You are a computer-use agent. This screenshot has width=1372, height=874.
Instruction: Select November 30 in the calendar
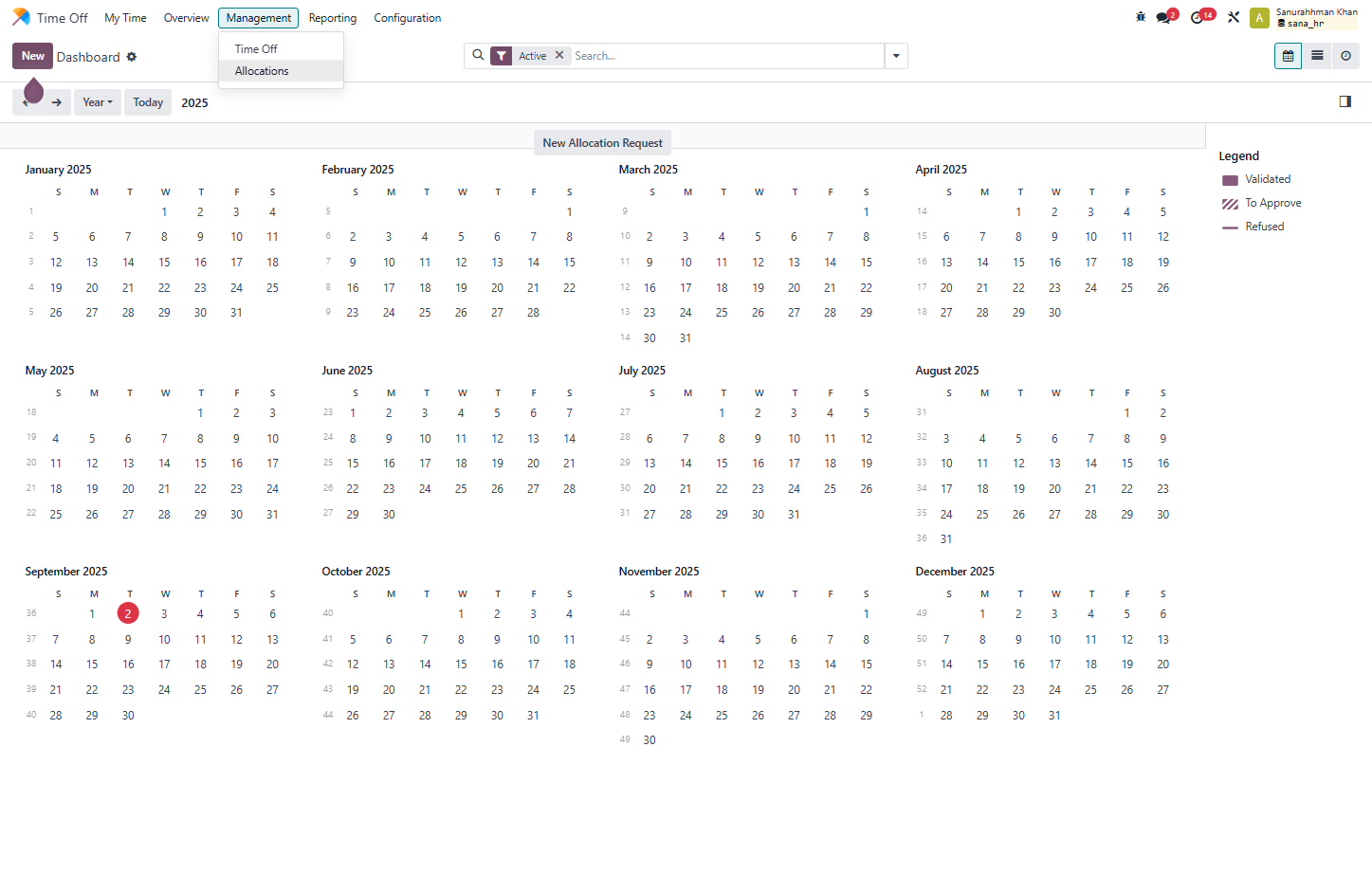point(649,740)
